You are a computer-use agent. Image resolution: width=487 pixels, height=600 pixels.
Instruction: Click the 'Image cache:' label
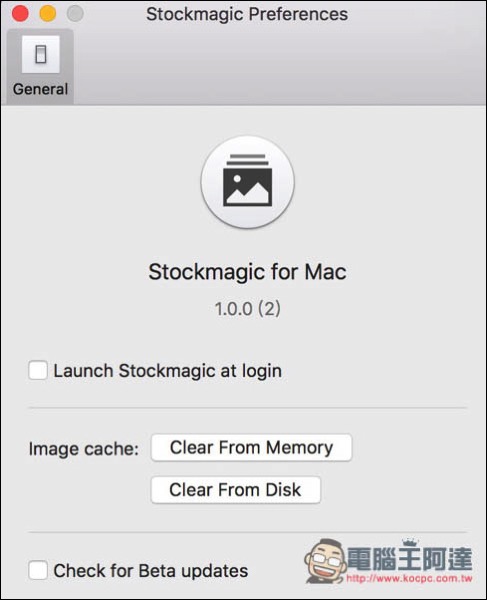[x=84, y=448]
